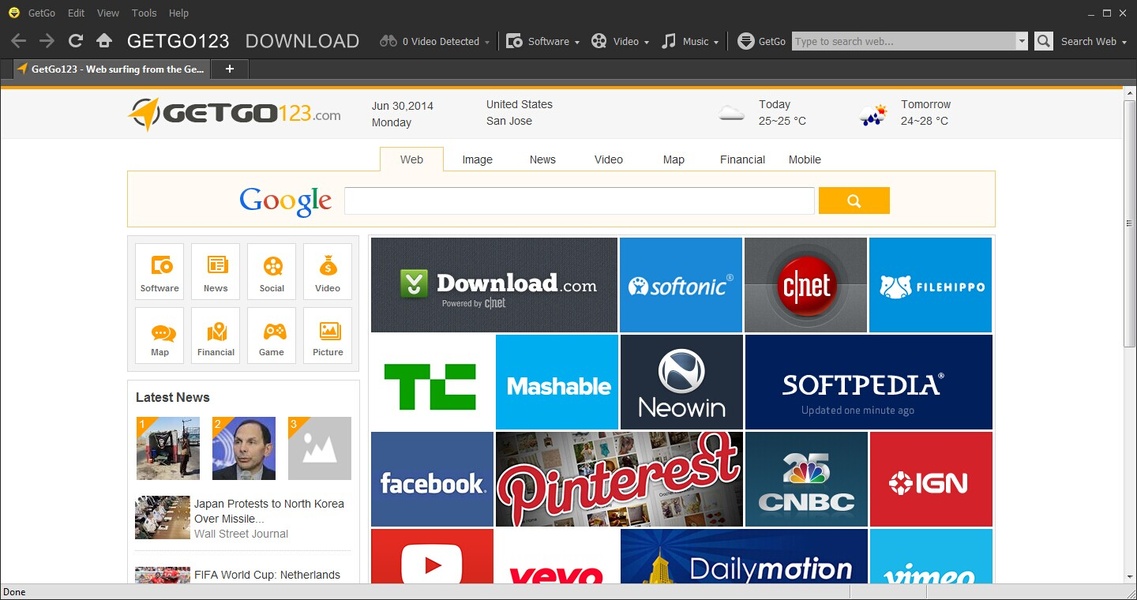The height and width of the screenshot is (600, 1137).
Task: Go forward with the forward arrow
Action: pyautogui.click(x=47, y=41)
